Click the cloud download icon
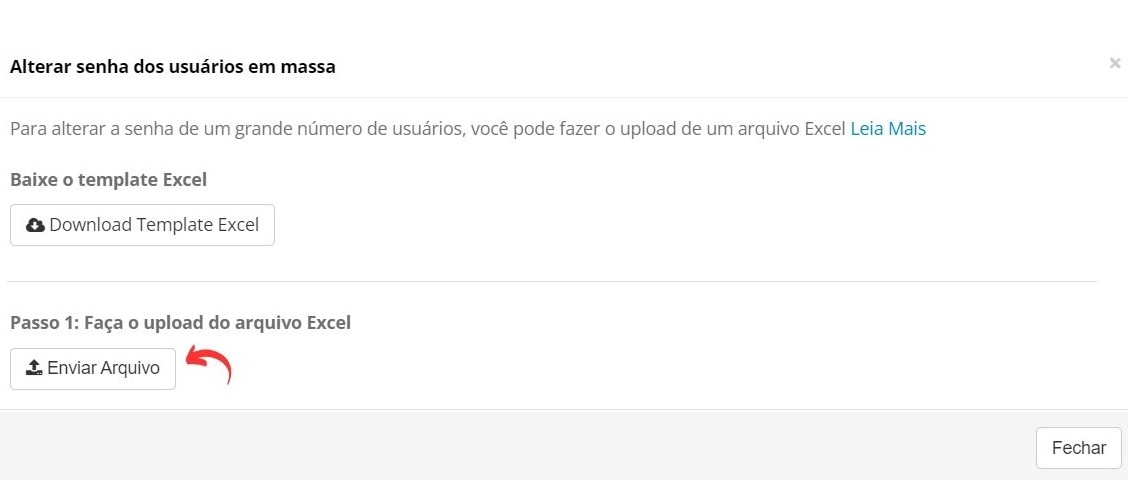This screenshot has width=1128, height=480. point(35,225)
